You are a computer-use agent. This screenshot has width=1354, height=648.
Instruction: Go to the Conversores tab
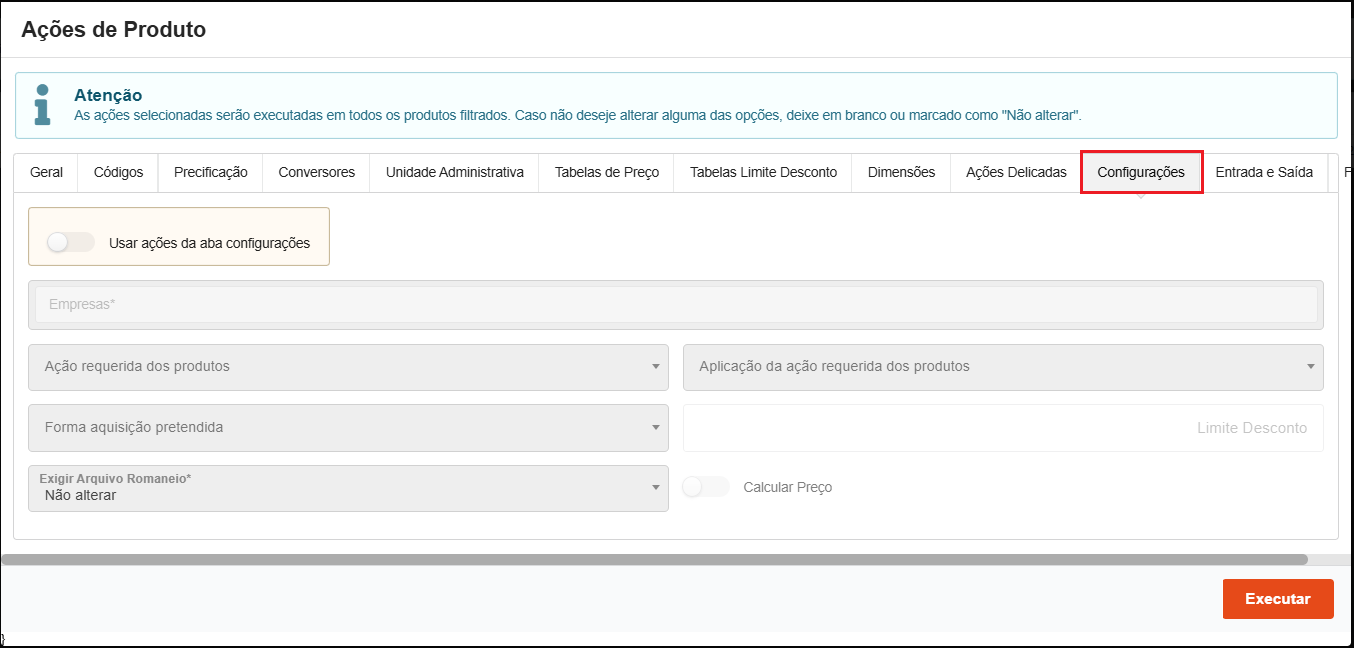316,172
